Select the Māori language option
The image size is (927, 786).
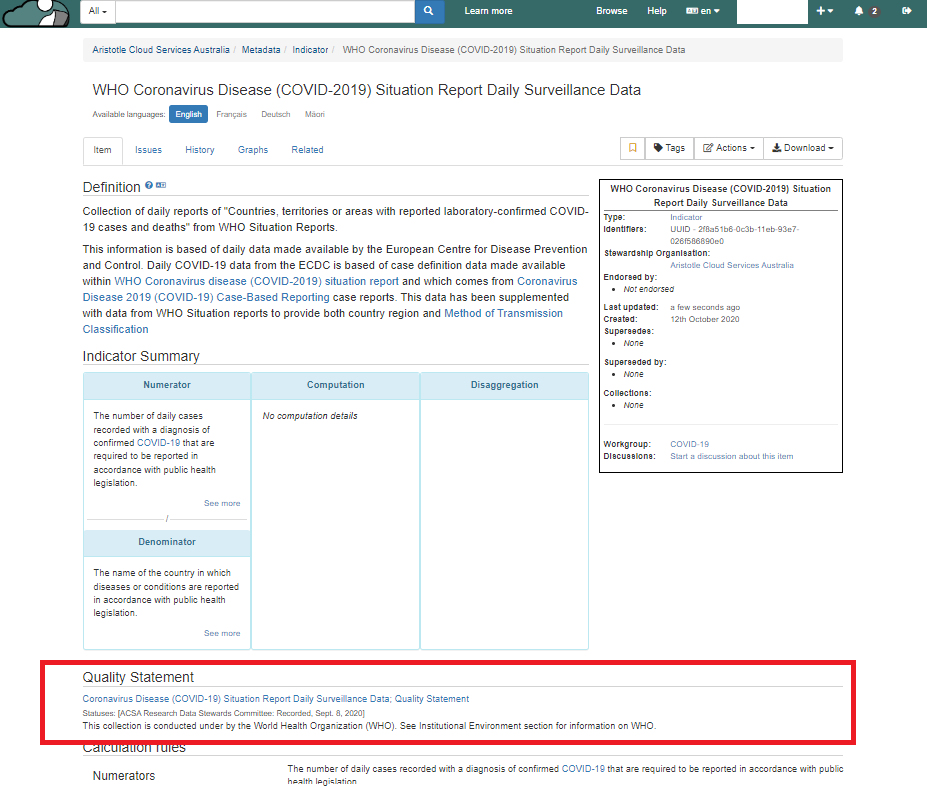(x=314, y=114)
